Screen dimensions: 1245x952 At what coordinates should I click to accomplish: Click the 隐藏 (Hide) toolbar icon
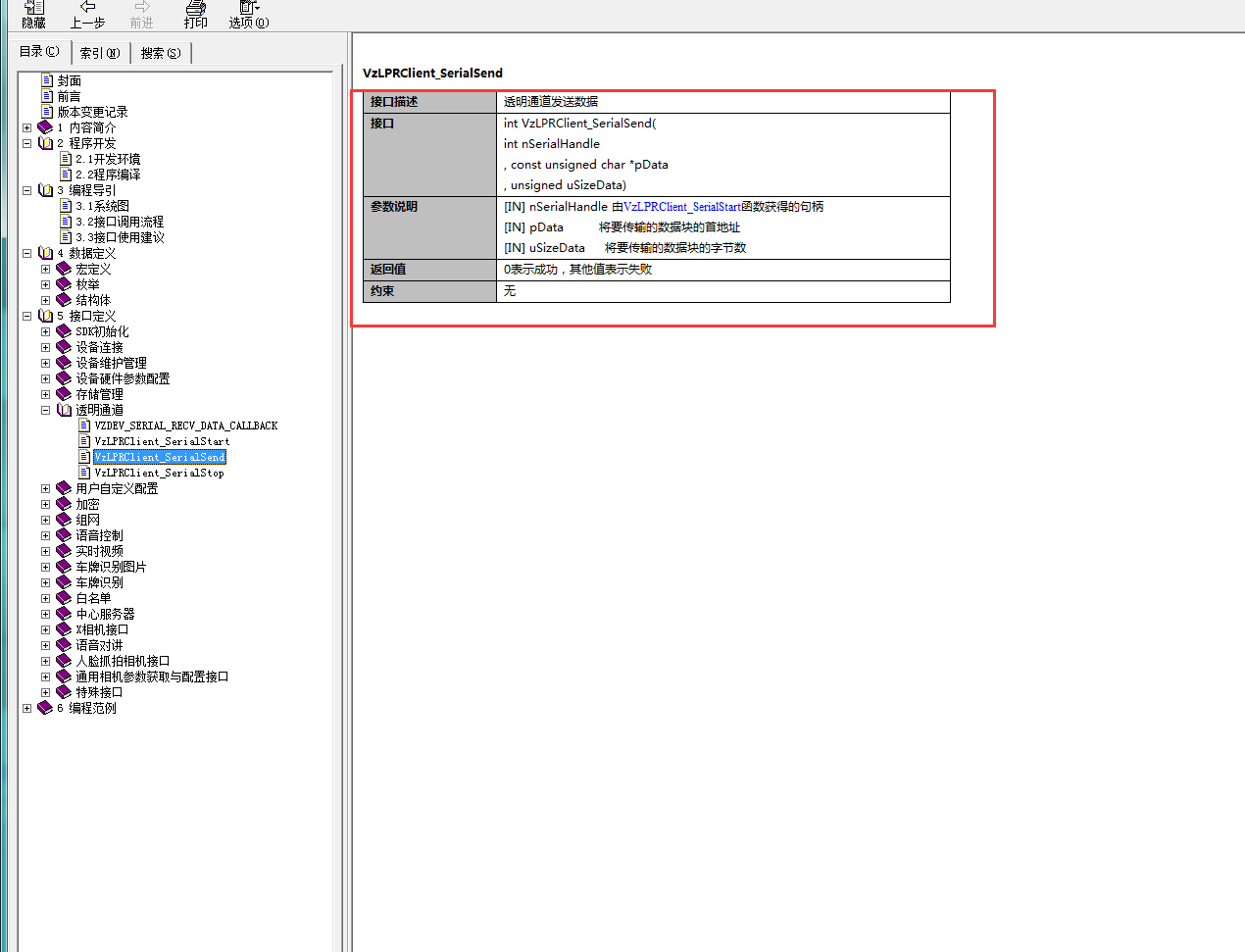point(33,7)
